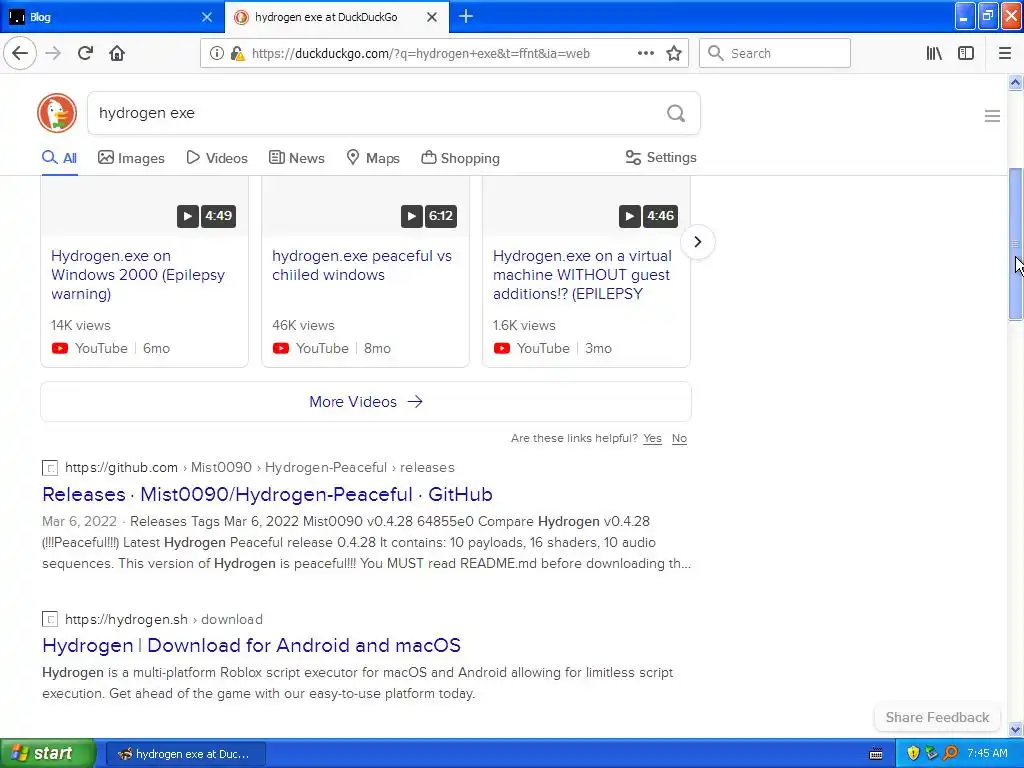Open page actions three-dot menu
Image resolution: width=1024 pixels, height=768 pixels.
pos(645,53)
